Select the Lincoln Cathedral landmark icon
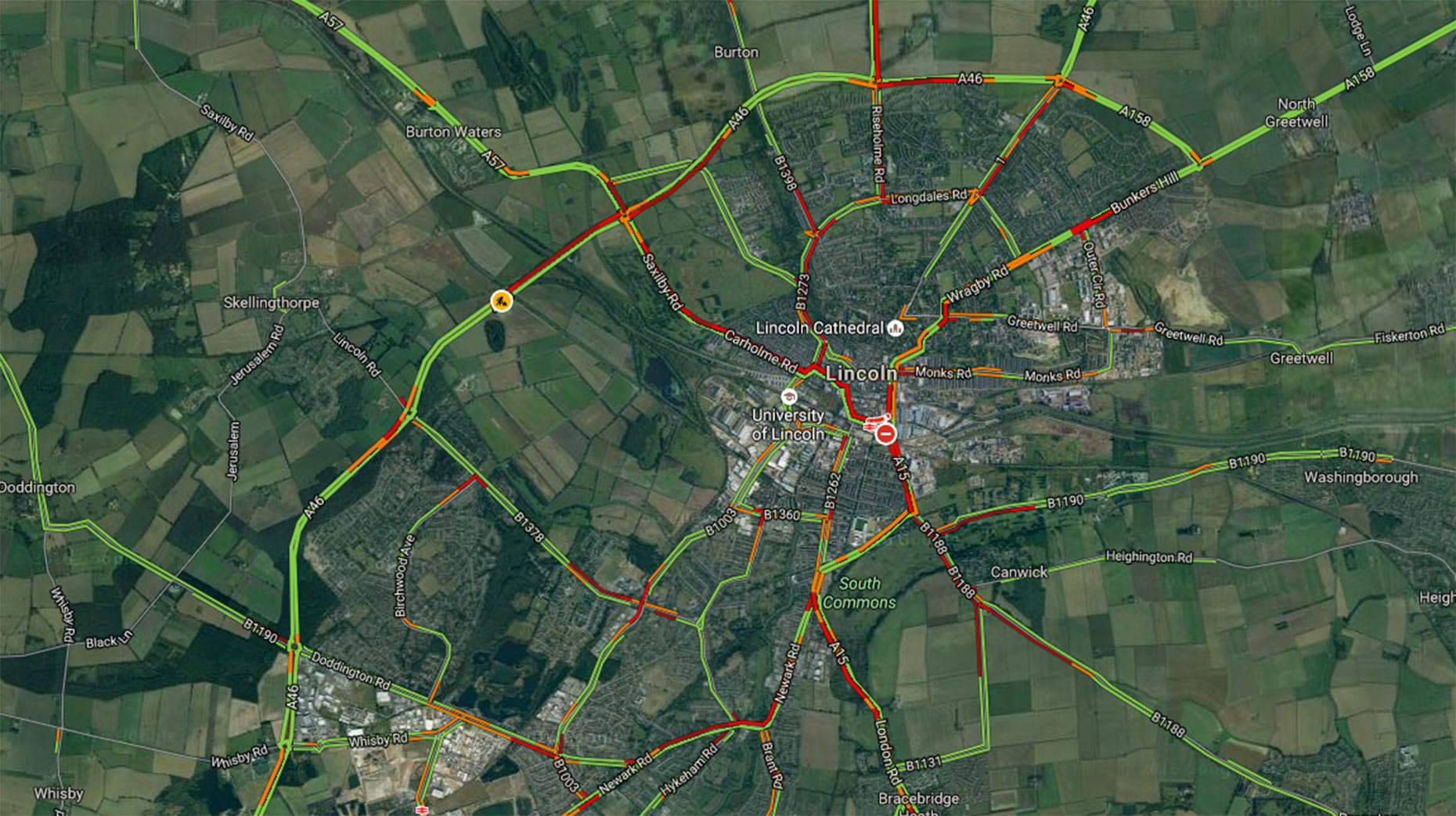Viewport: 1456px width, 816px height. [895, 328]
